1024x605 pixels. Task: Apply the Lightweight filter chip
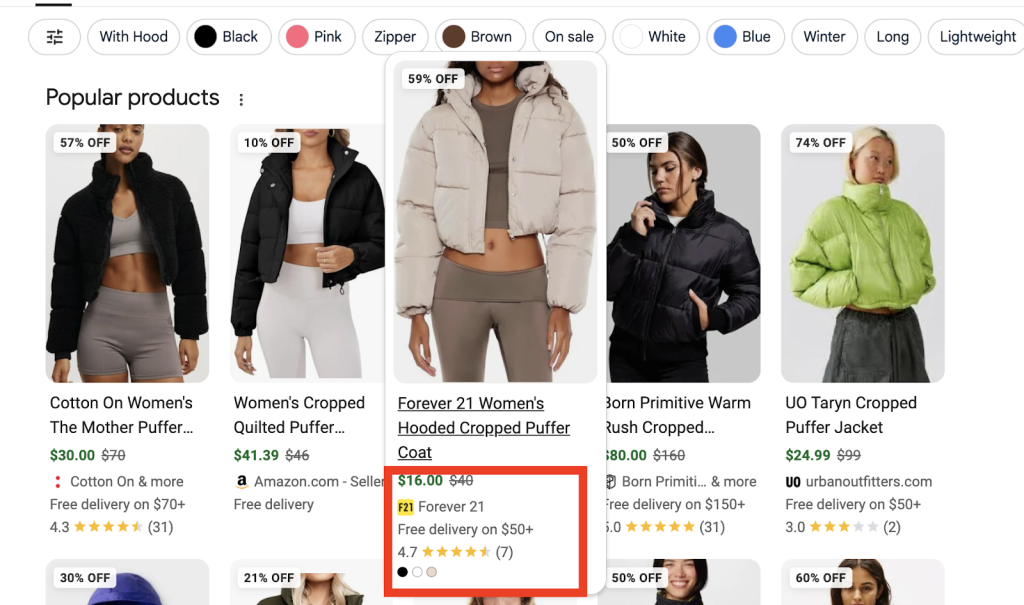pos(977,37)
